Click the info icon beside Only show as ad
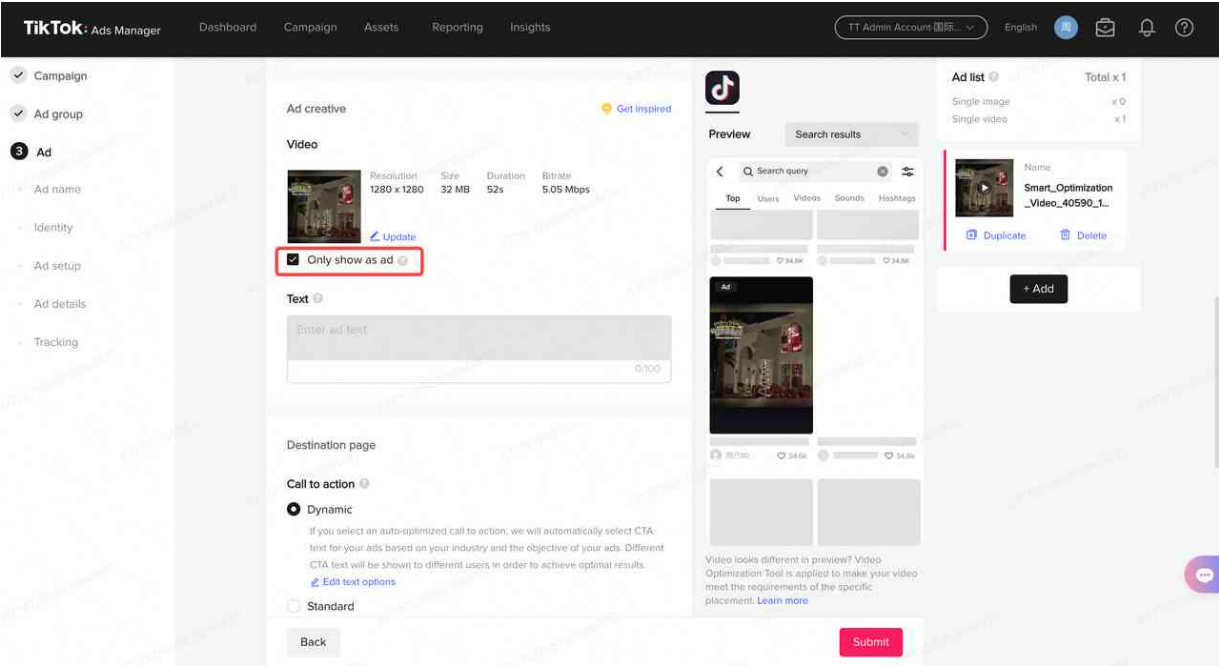This screenshot has width=1219, height=666. (402, 260)
